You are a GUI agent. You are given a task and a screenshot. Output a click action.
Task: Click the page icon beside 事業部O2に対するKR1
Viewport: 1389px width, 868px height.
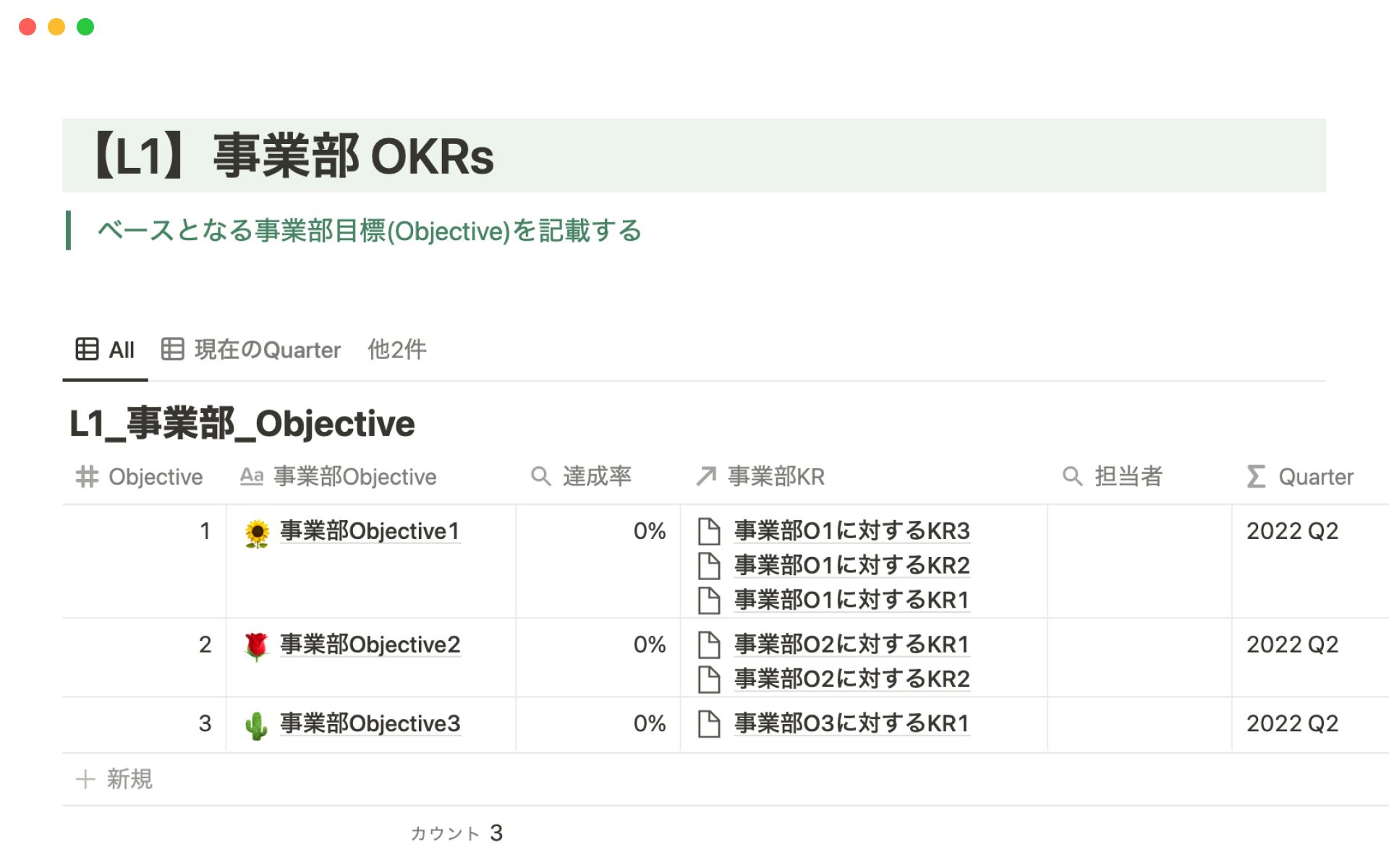coord(709,644)
